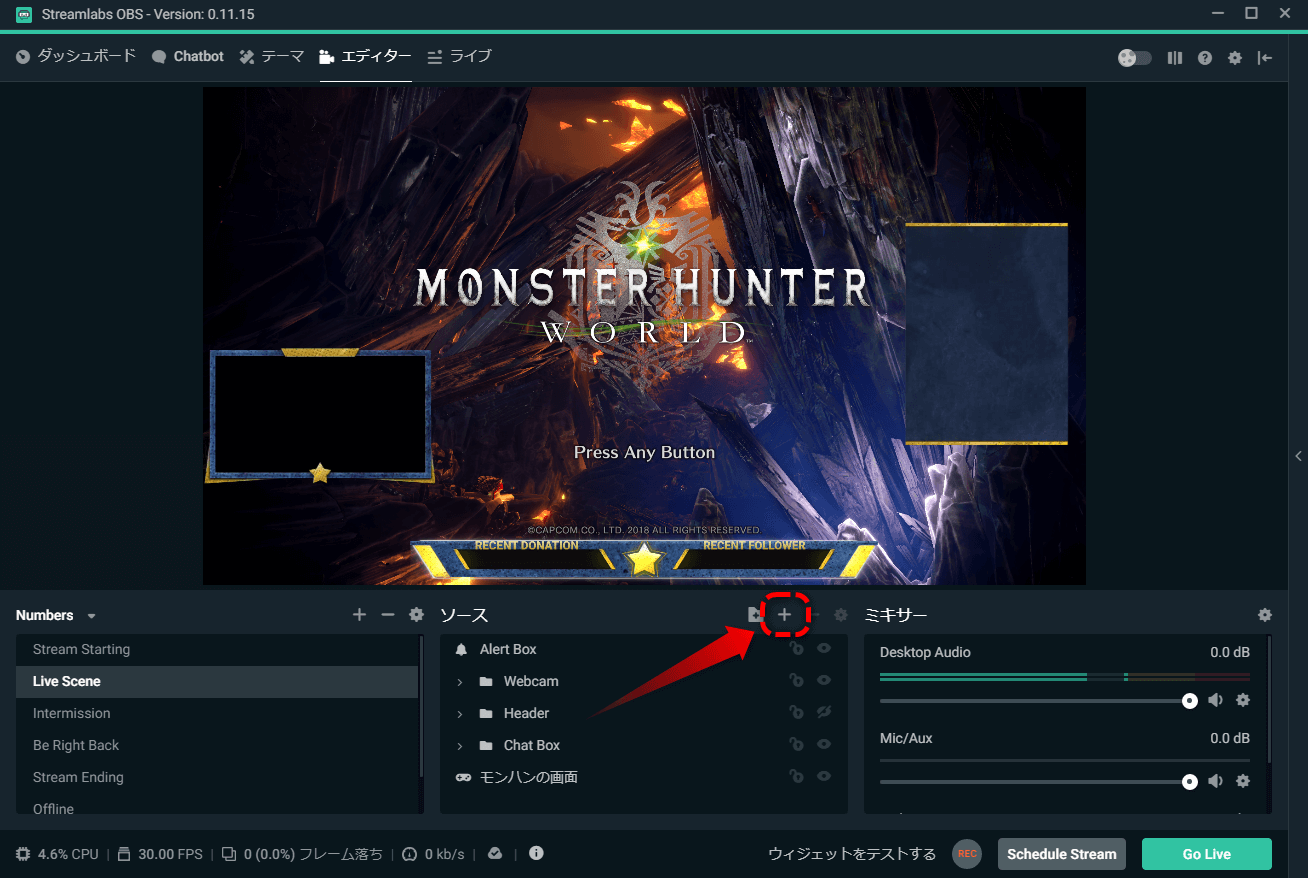Select the Header folder row
Viewport: 1308px width, 878px height.
coord(644,713)
